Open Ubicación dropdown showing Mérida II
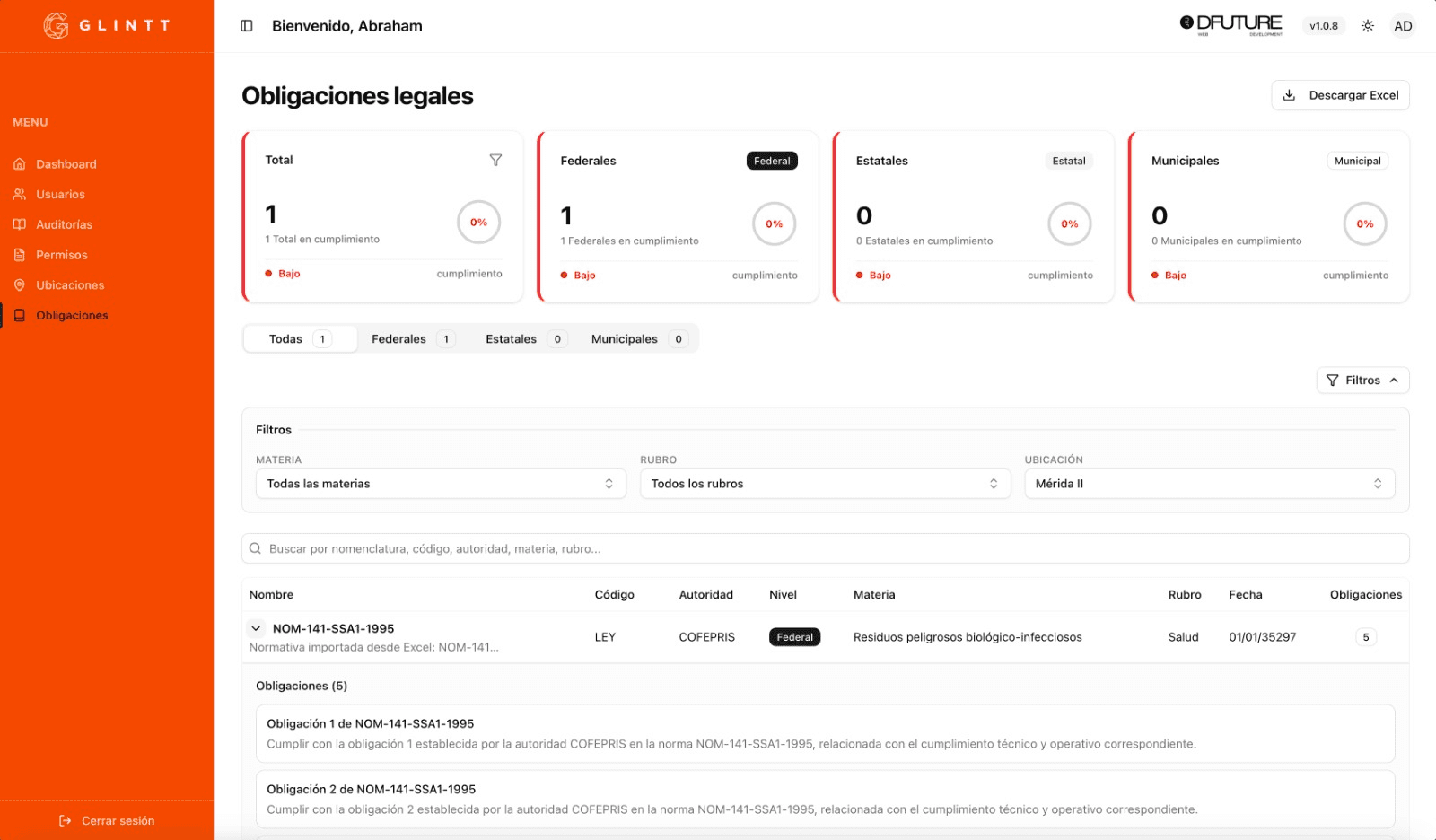Image resolution: width=1436 pixels, height=840 pixels. pos(1208,484)
